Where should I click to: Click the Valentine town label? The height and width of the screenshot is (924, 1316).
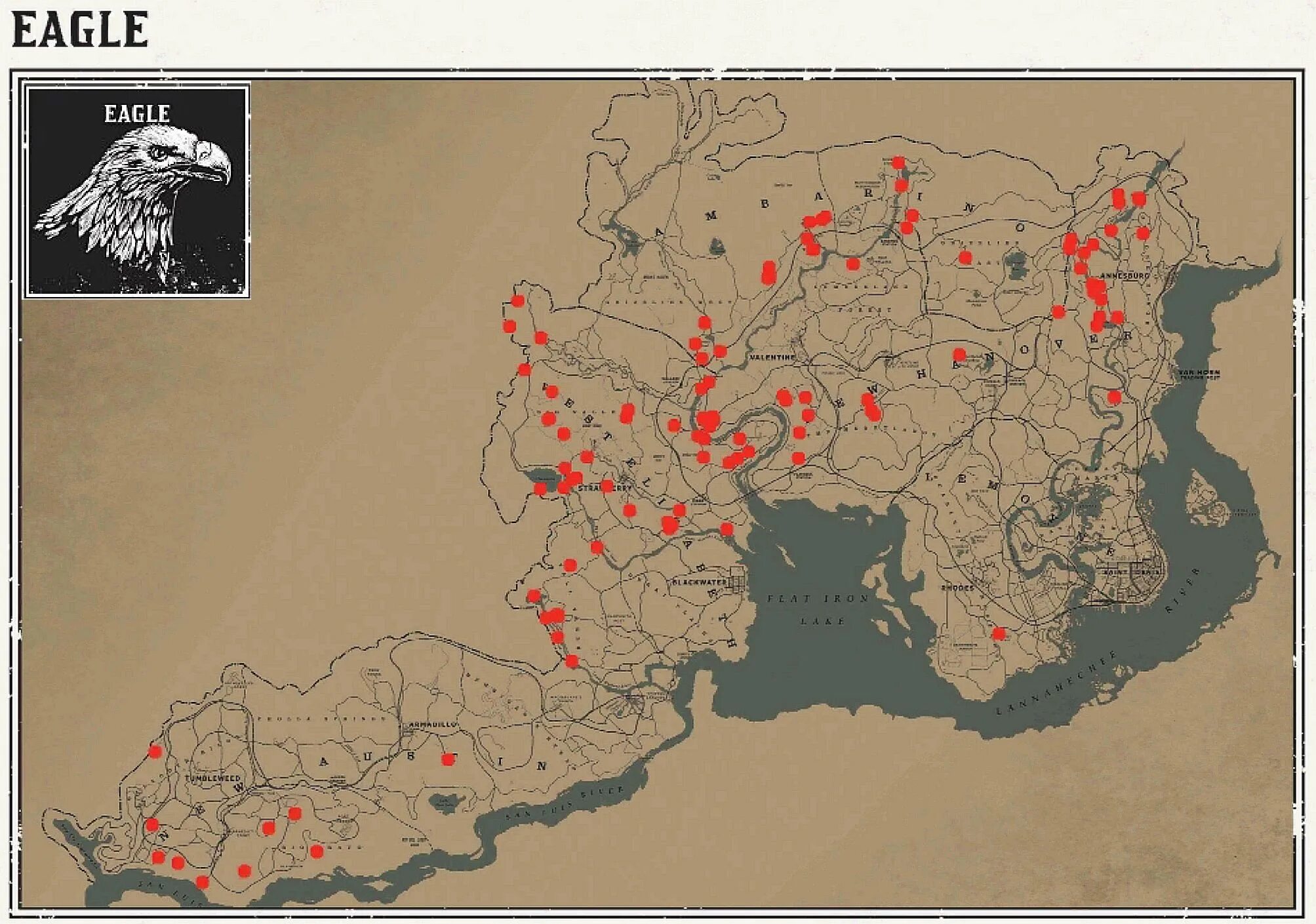[x=772, y=357]
